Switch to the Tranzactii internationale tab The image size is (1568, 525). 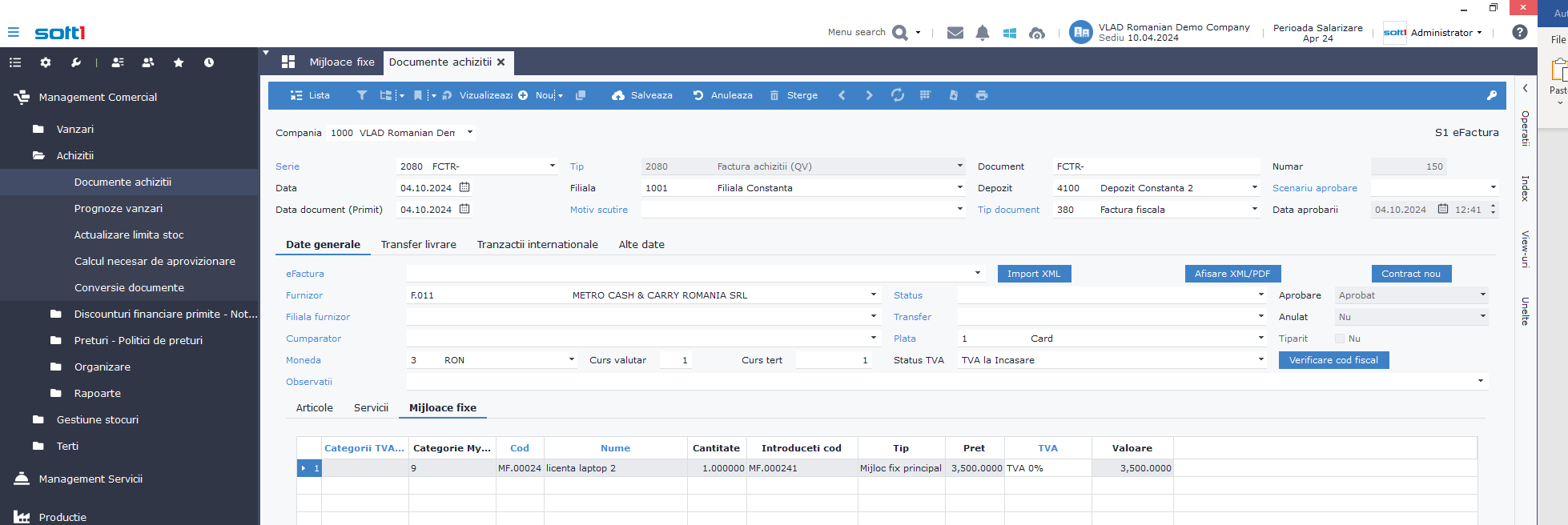coord(537,244)
